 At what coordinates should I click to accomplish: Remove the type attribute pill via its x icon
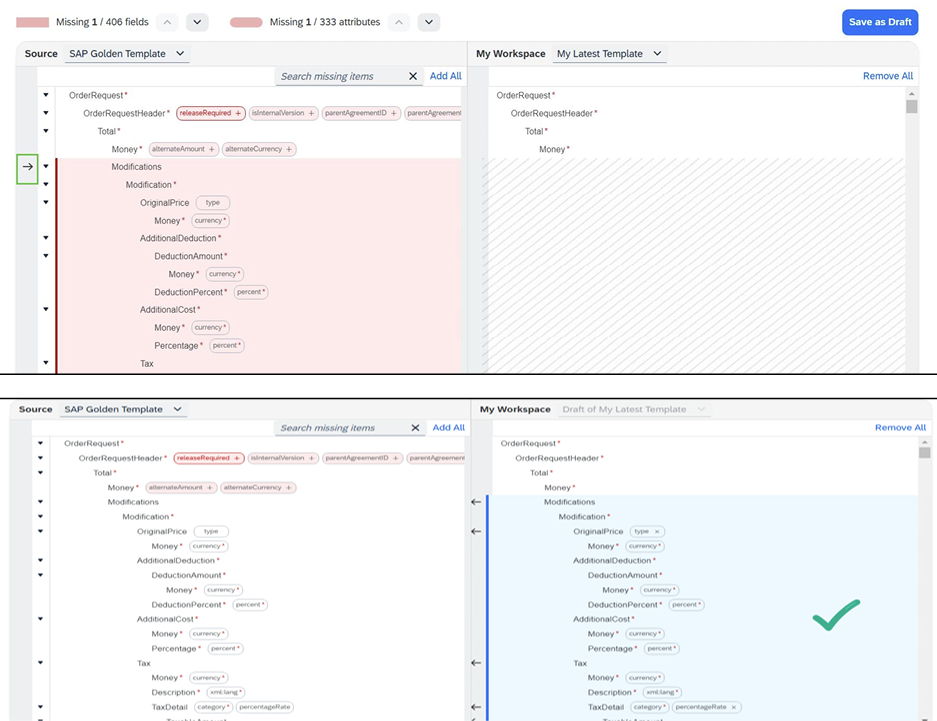click(x=658, y=531)
